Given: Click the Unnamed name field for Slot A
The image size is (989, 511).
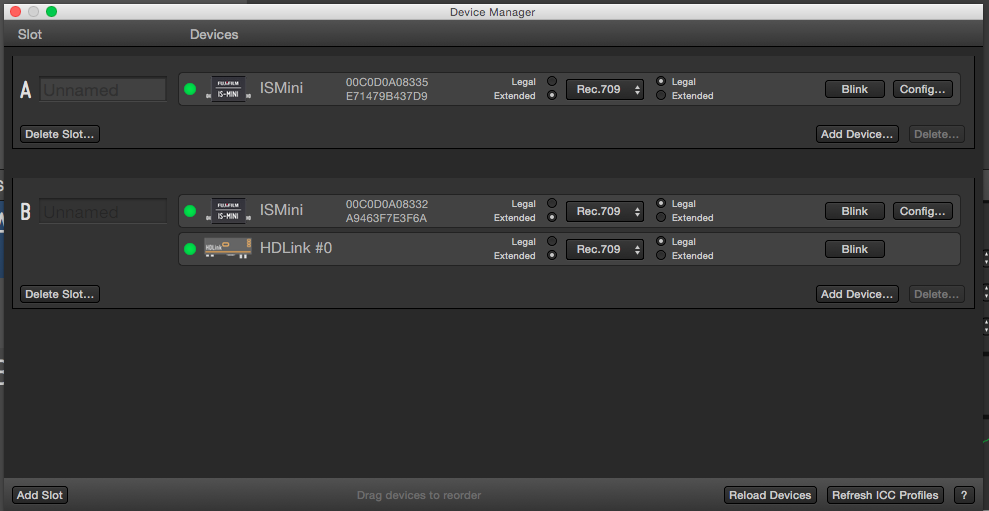Looking at the screenshot, I should [103, 90].
